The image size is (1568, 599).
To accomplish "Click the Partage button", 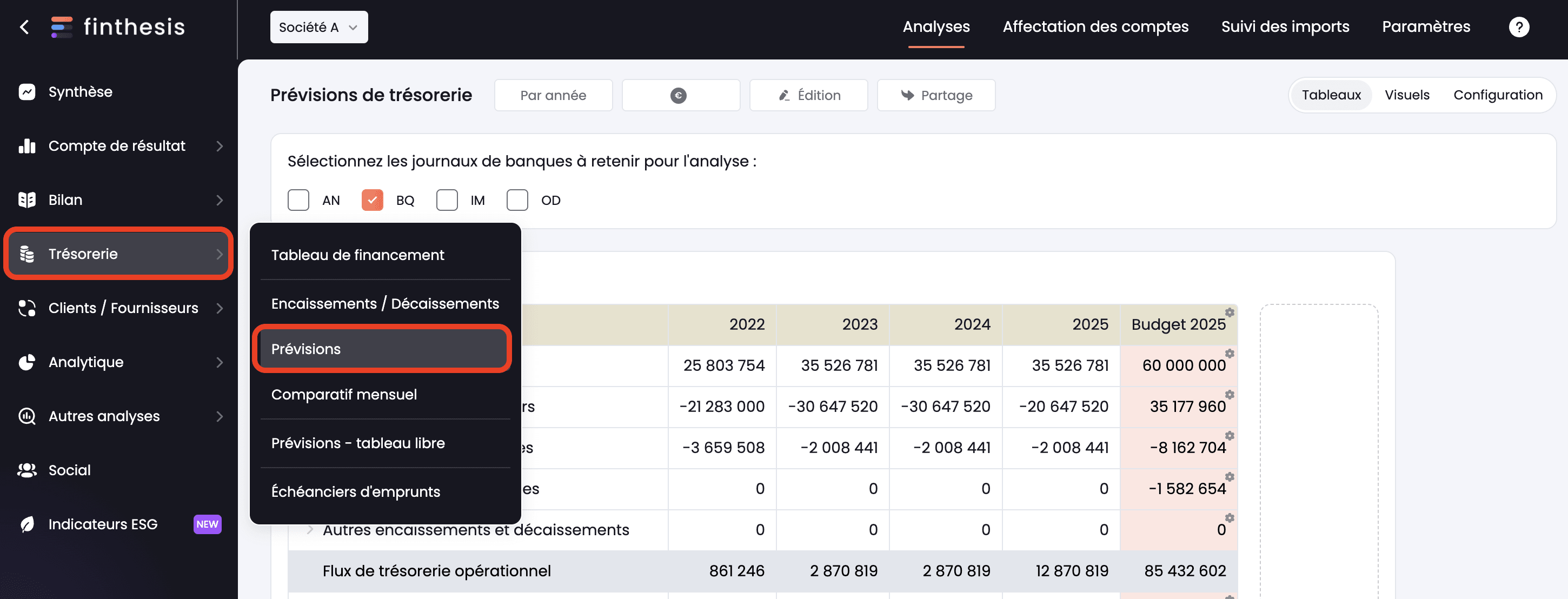I will 935,96.
